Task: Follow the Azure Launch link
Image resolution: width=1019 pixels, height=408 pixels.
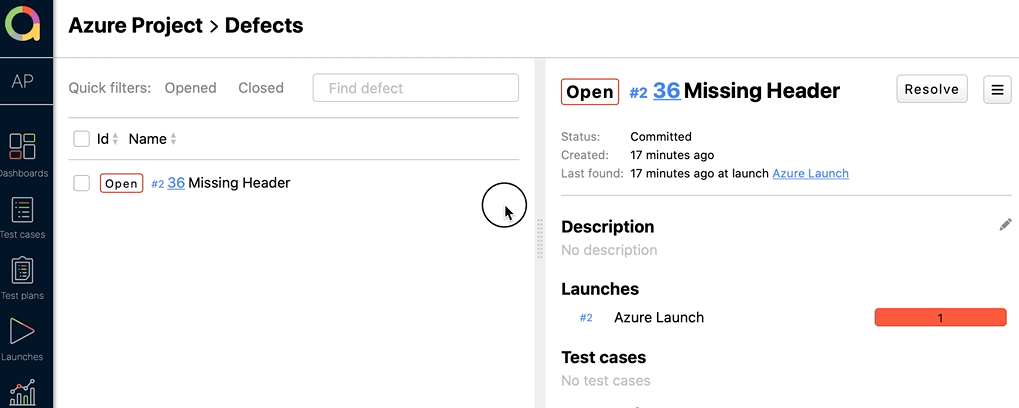Action: [810, 173]
